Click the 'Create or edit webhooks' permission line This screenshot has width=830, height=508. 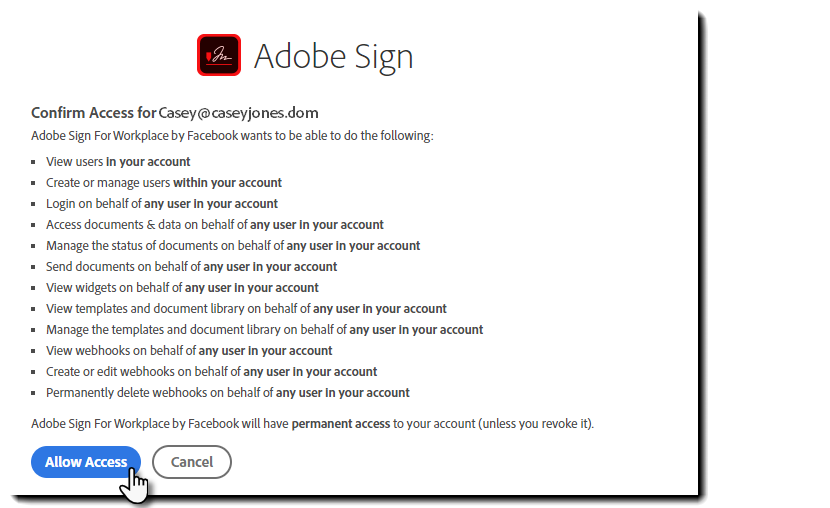[212, 372]
